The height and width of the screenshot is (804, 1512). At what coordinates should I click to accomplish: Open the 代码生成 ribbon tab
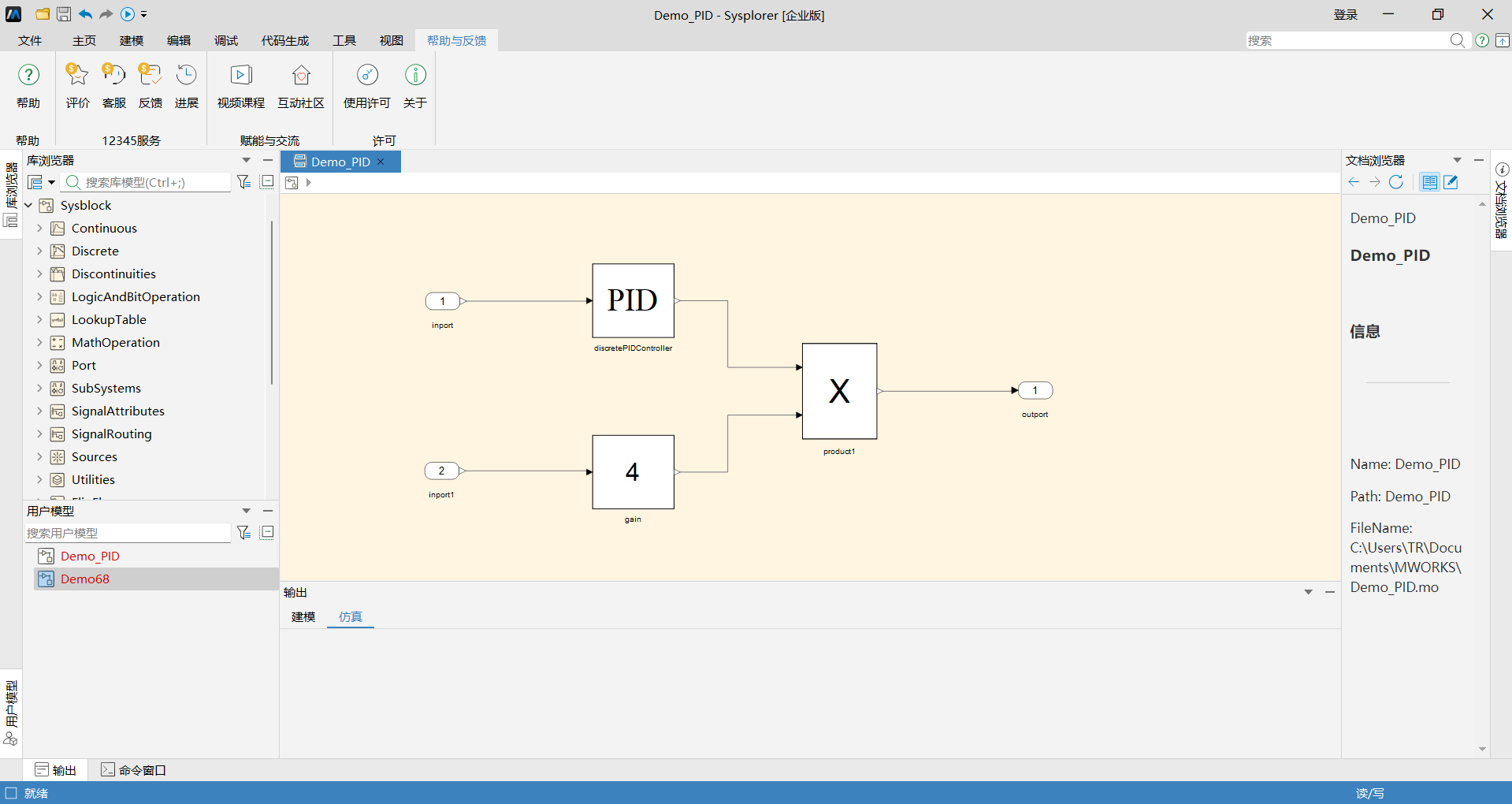285,40
